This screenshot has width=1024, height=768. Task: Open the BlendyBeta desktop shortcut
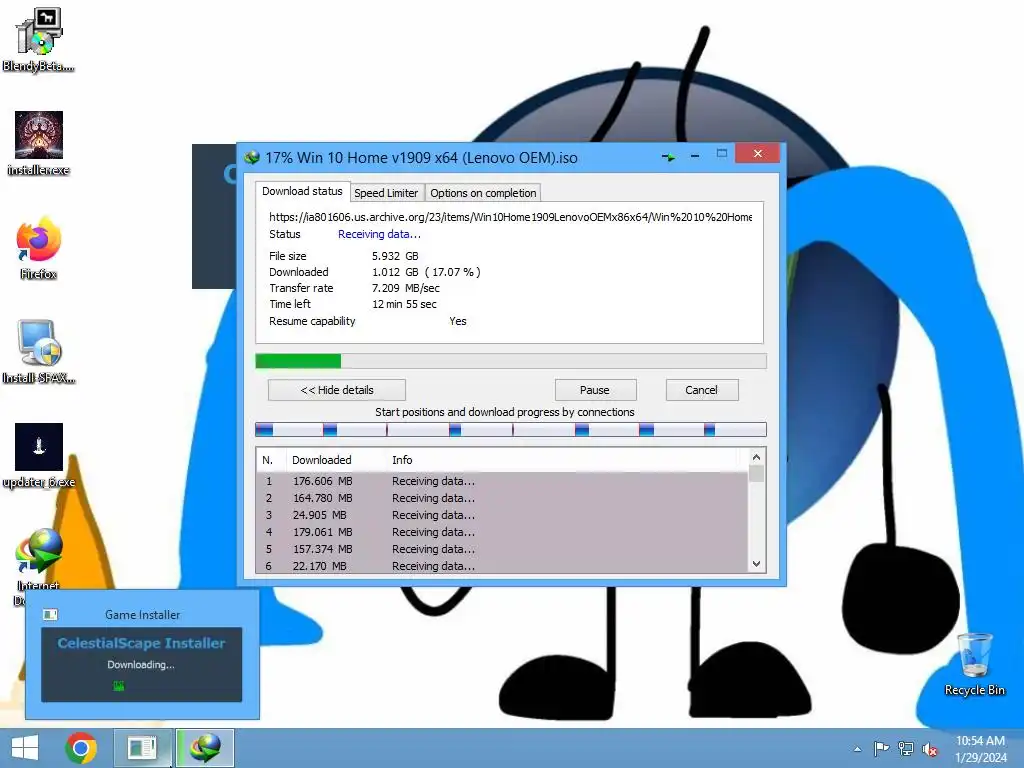click(39, 39)
